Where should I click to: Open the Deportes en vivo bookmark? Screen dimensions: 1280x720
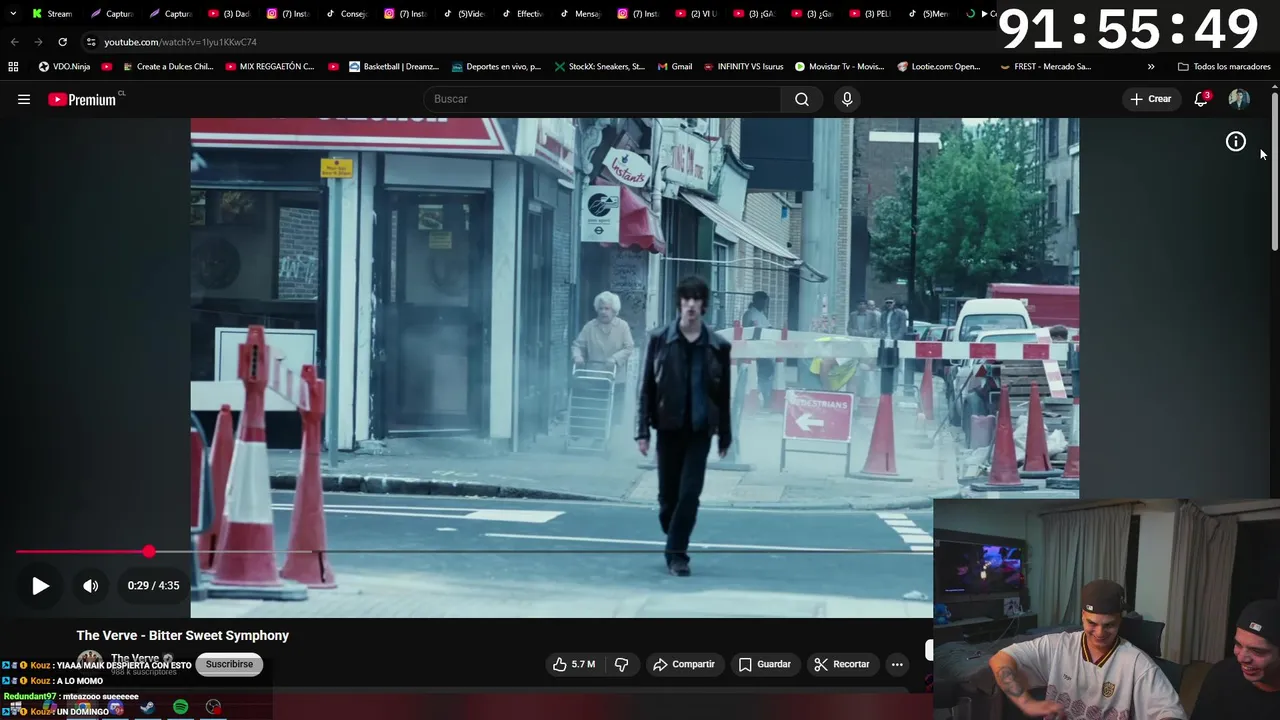(x=496, y=67)
